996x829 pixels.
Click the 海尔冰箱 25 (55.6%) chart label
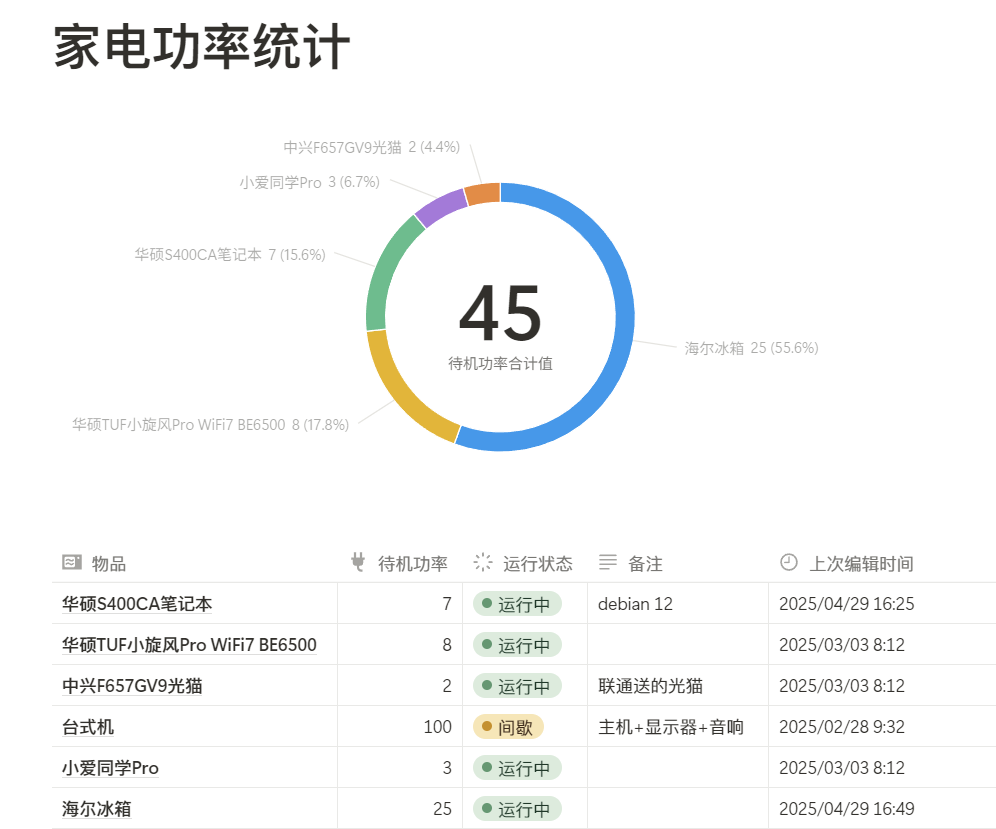click(751, 348)
